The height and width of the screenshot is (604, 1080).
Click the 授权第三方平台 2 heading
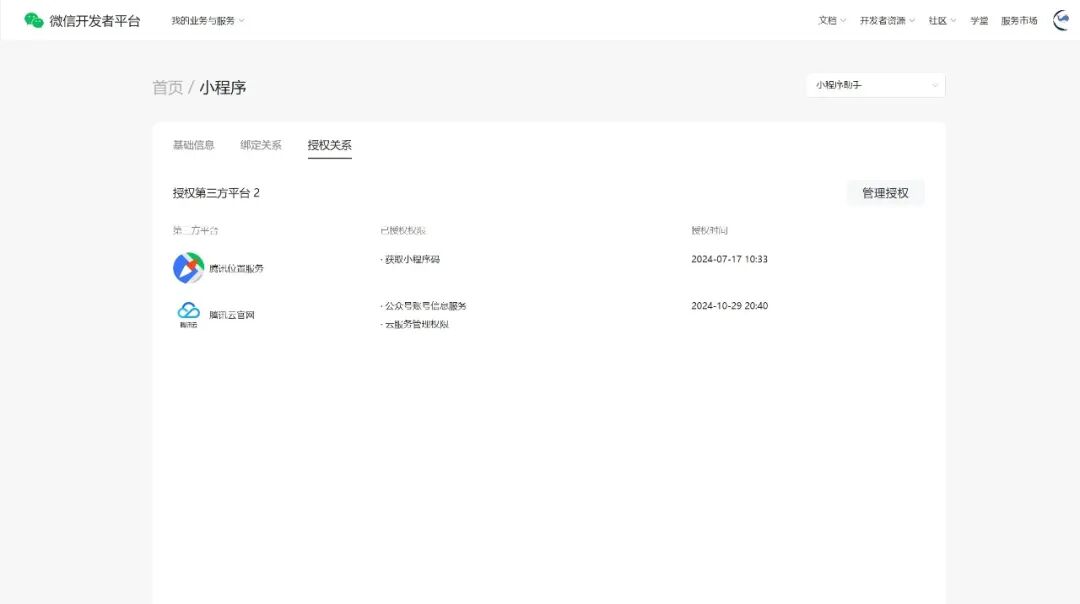[x=216, y=193]
